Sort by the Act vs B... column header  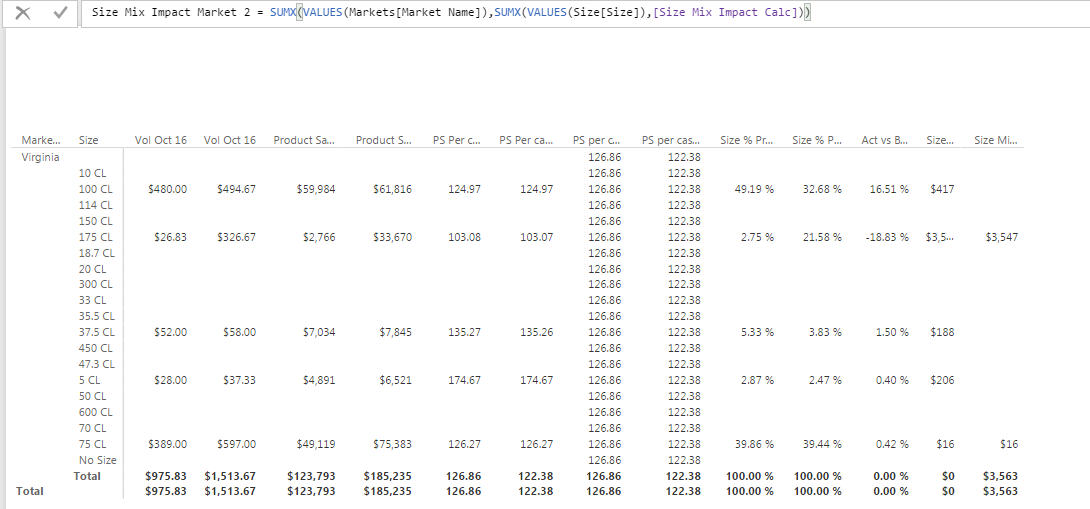pos(885,140)
